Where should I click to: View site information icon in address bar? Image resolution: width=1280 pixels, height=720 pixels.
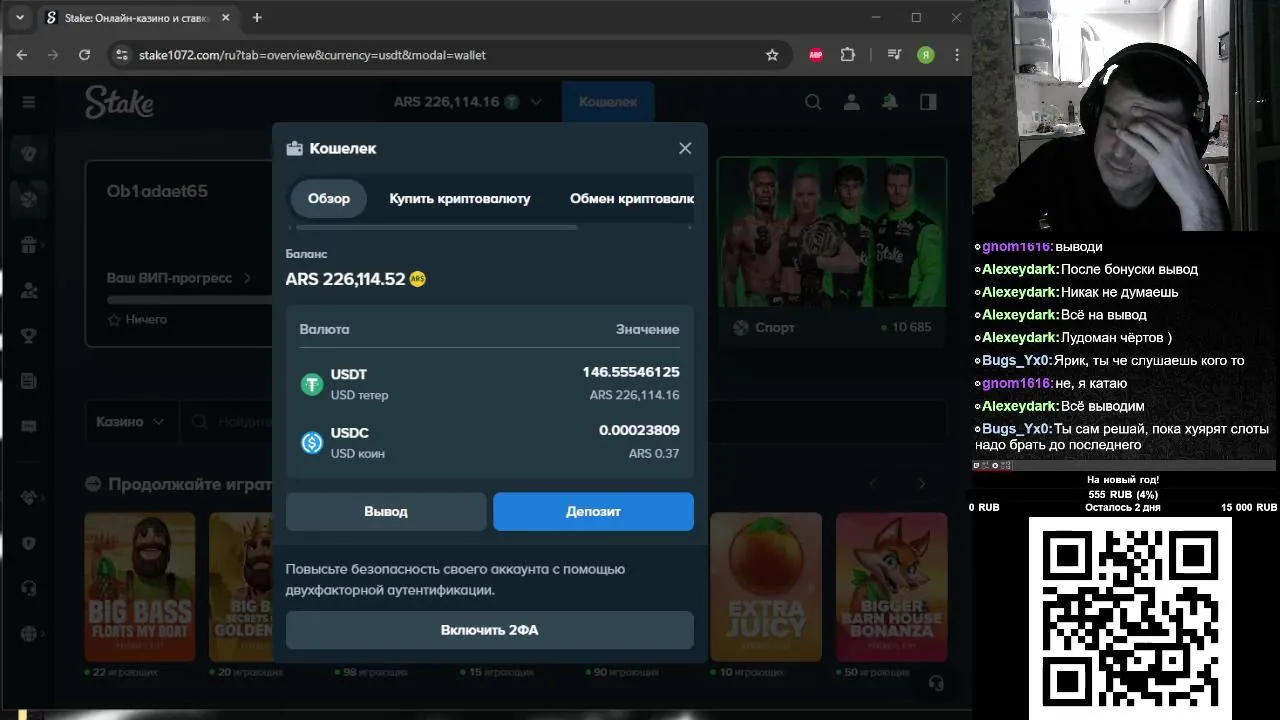pyautogui.click(x=121, y=55)
